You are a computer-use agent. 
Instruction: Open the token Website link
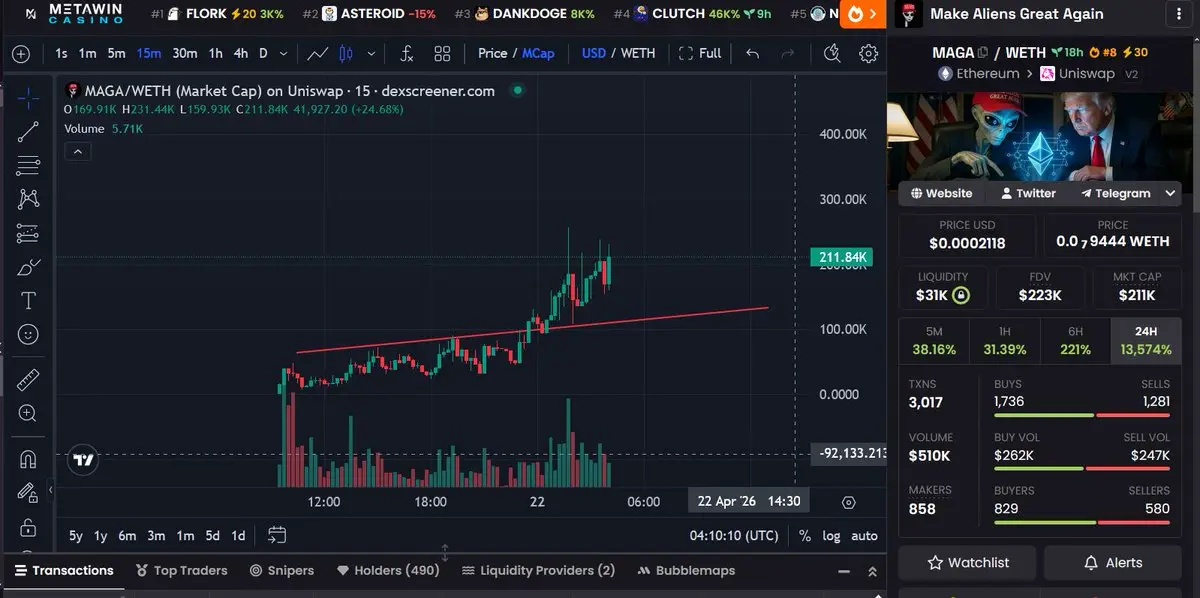point(941,193)
